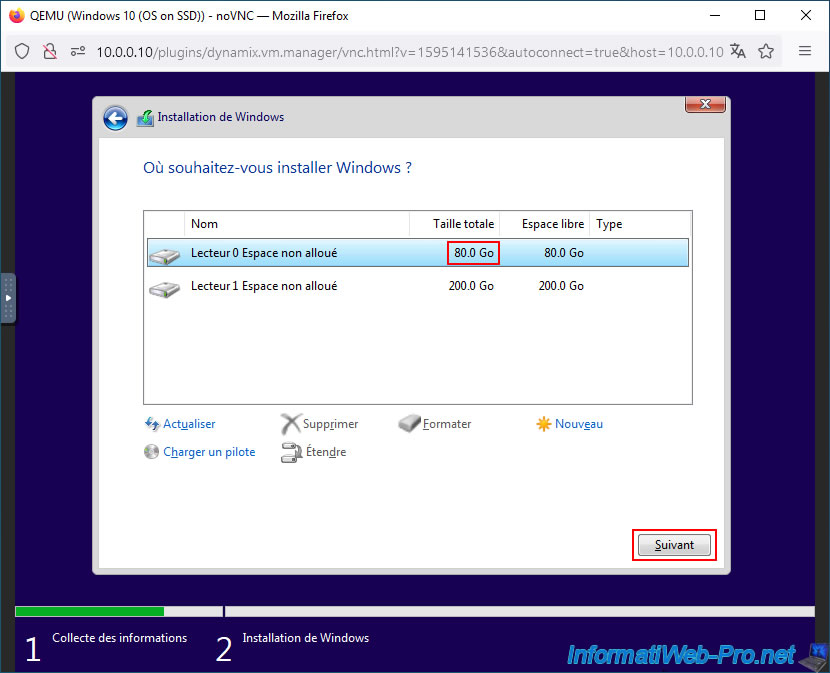Minimize the Firefox window

[715, 15]
